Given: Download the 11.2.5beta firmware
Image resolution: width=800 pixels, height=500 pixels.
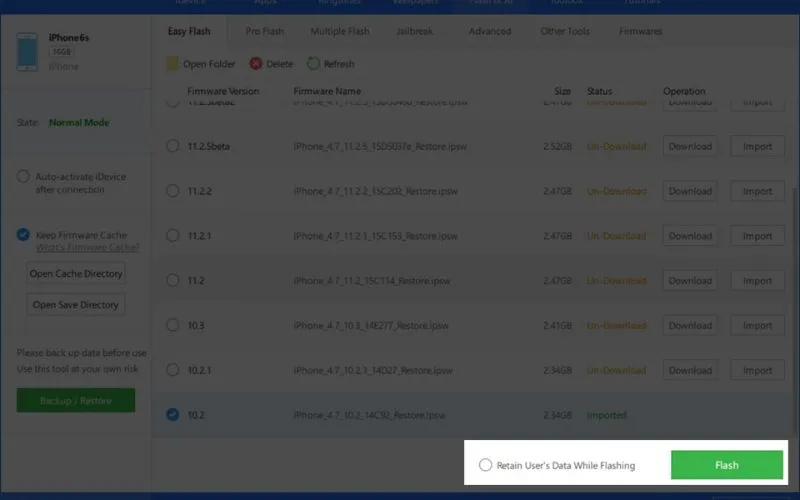Looking at the screenshot, I should 690,146.
